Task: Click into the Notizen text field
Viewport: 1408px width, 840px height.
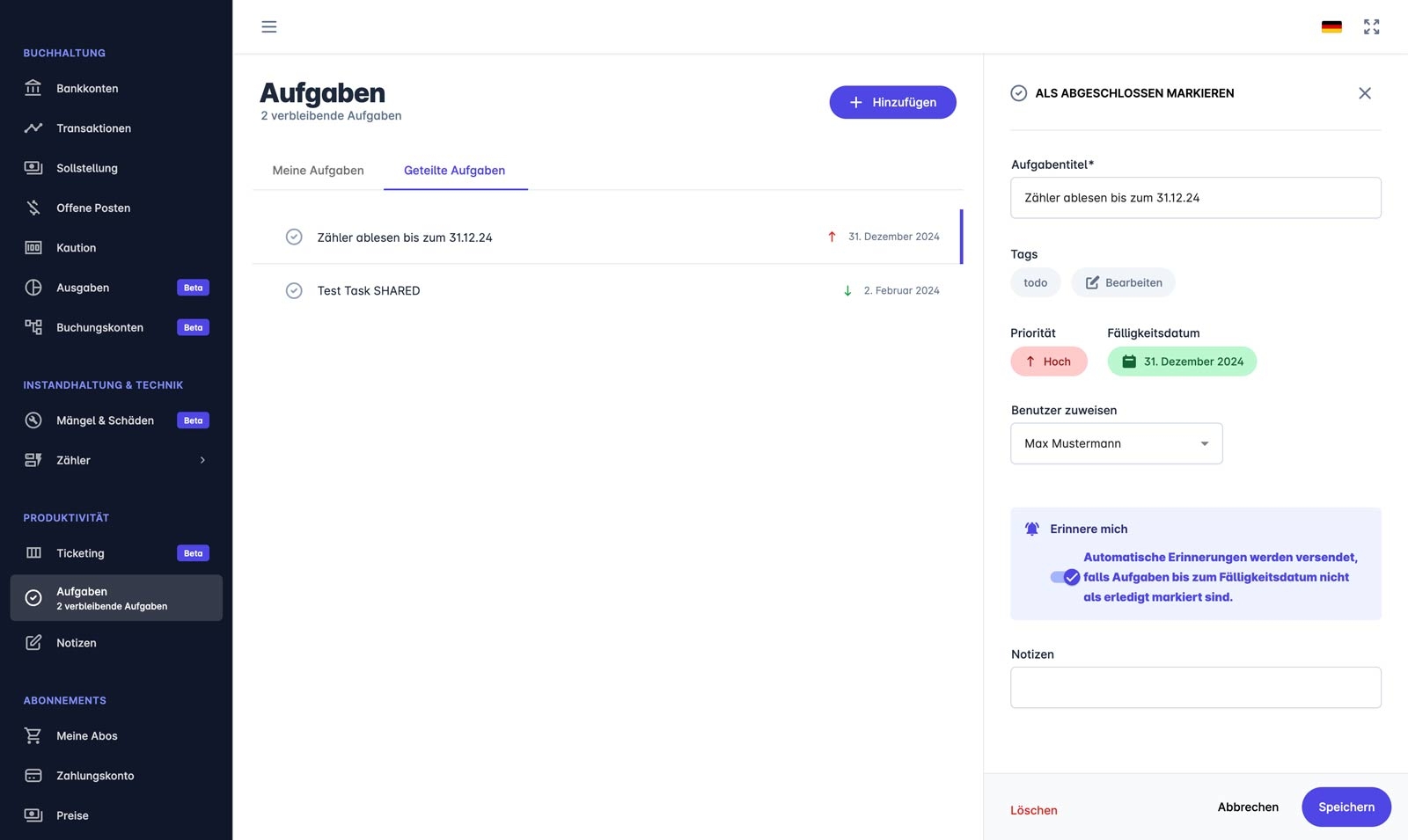Action: point(1195,687)
